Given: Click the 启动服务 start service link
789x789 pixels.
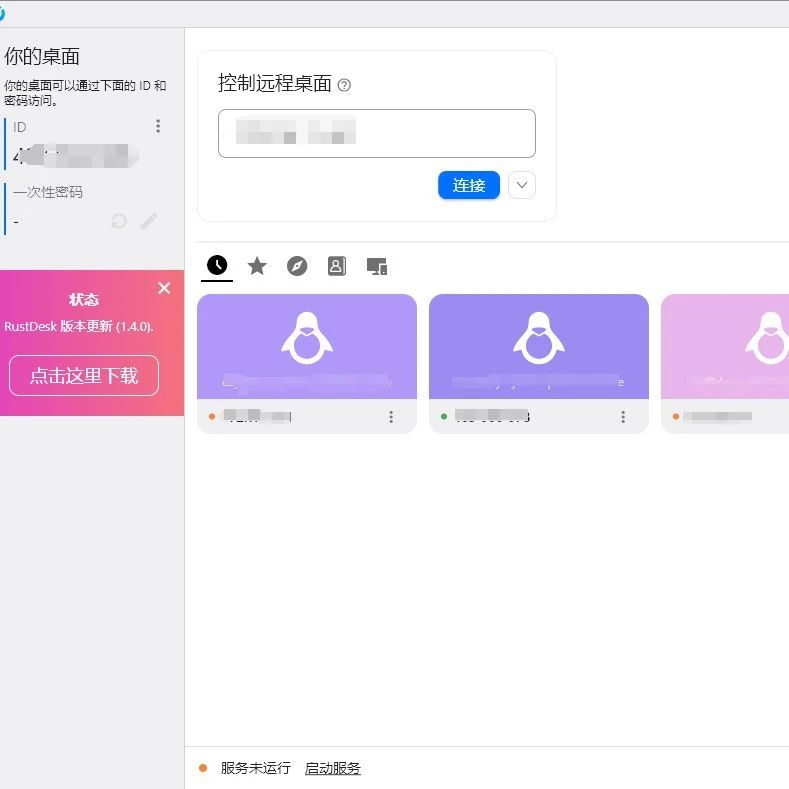Looking at the screenshot, I should pos(333,768).
